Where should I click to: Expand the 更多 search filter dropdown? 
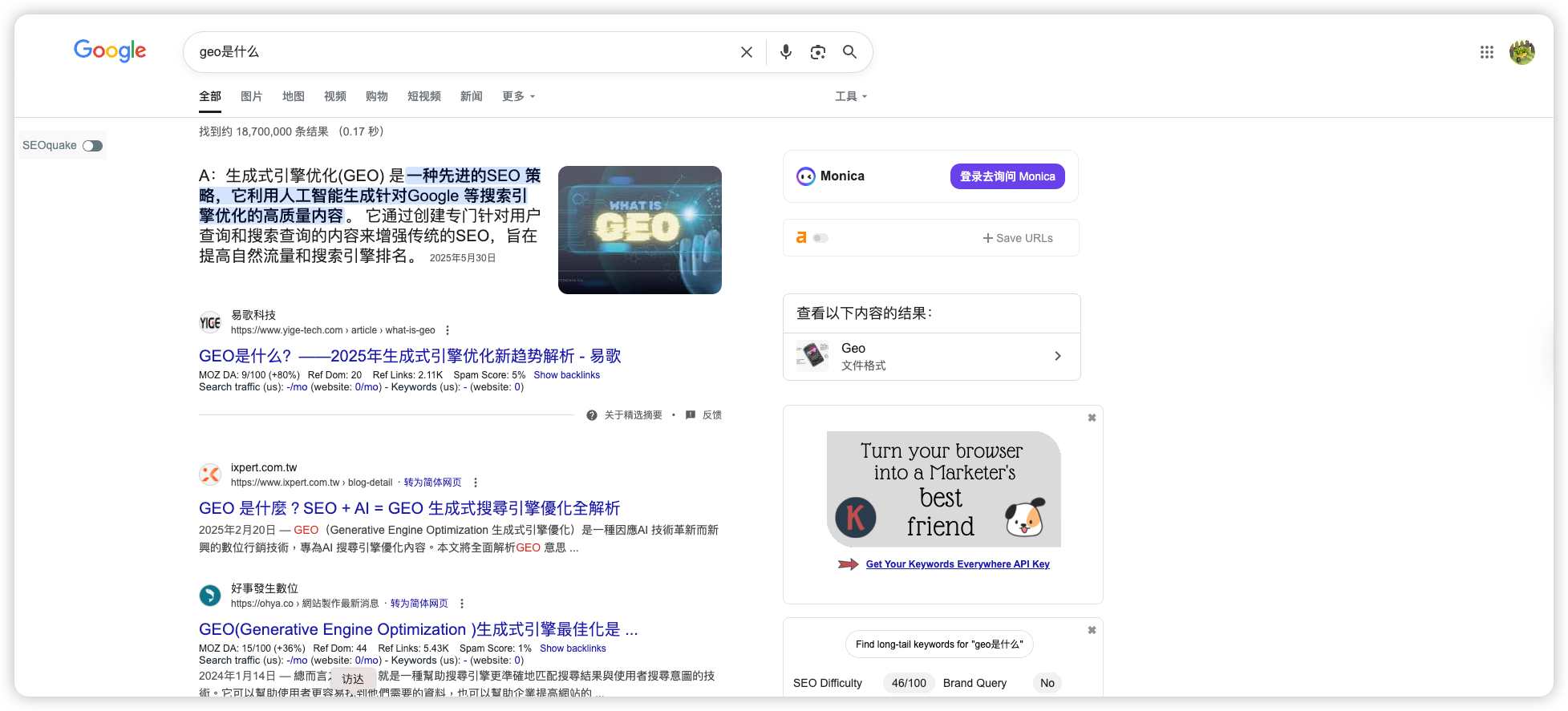click(x=518, y=96)
